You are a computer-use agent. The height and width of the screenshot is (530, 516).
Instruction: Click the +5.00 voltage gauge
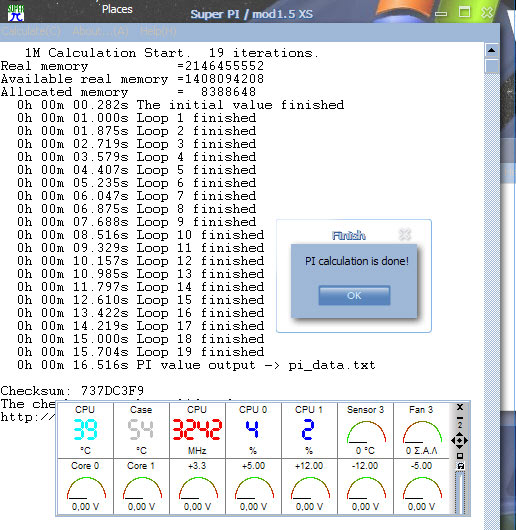pos(253,486)
